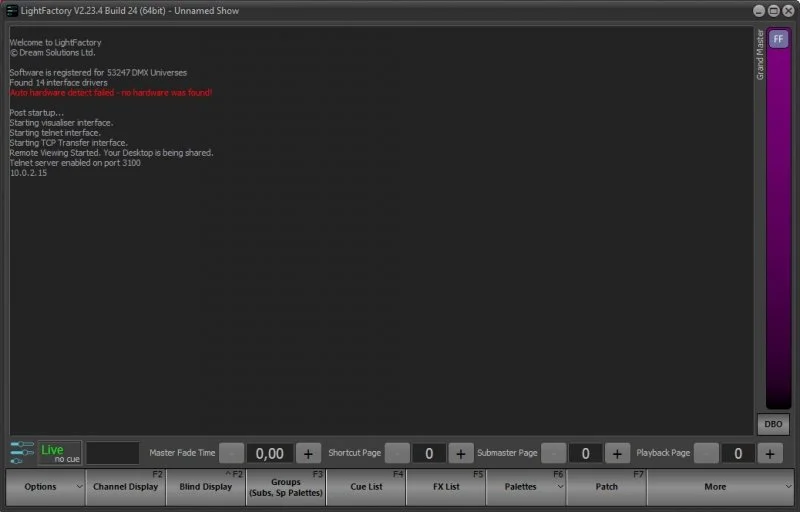The width and height of the screenshot is (800, 512).
Task: Click the 'Starting visualiser interface' line
Action: [61, 123]
